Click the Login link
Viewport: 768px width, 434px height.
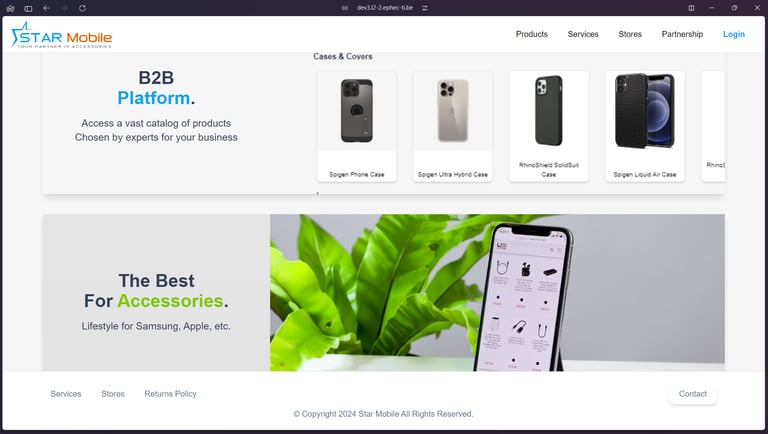734,34
